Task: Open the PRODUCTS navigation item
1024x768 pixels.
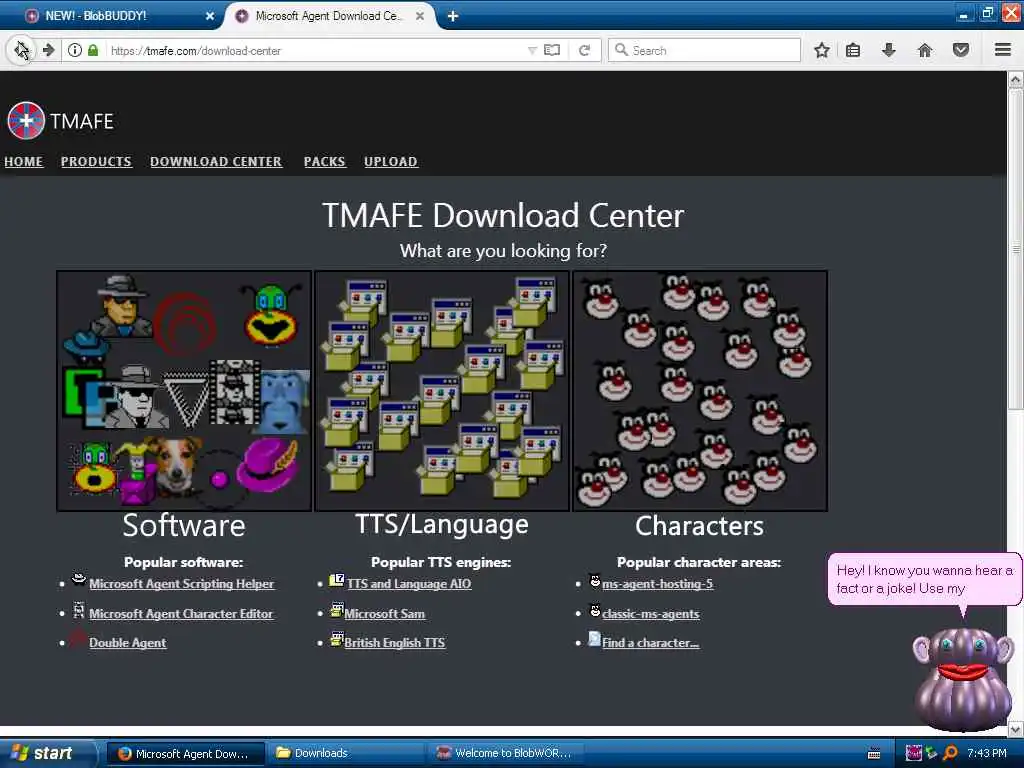Action: [x=96, y=161]
